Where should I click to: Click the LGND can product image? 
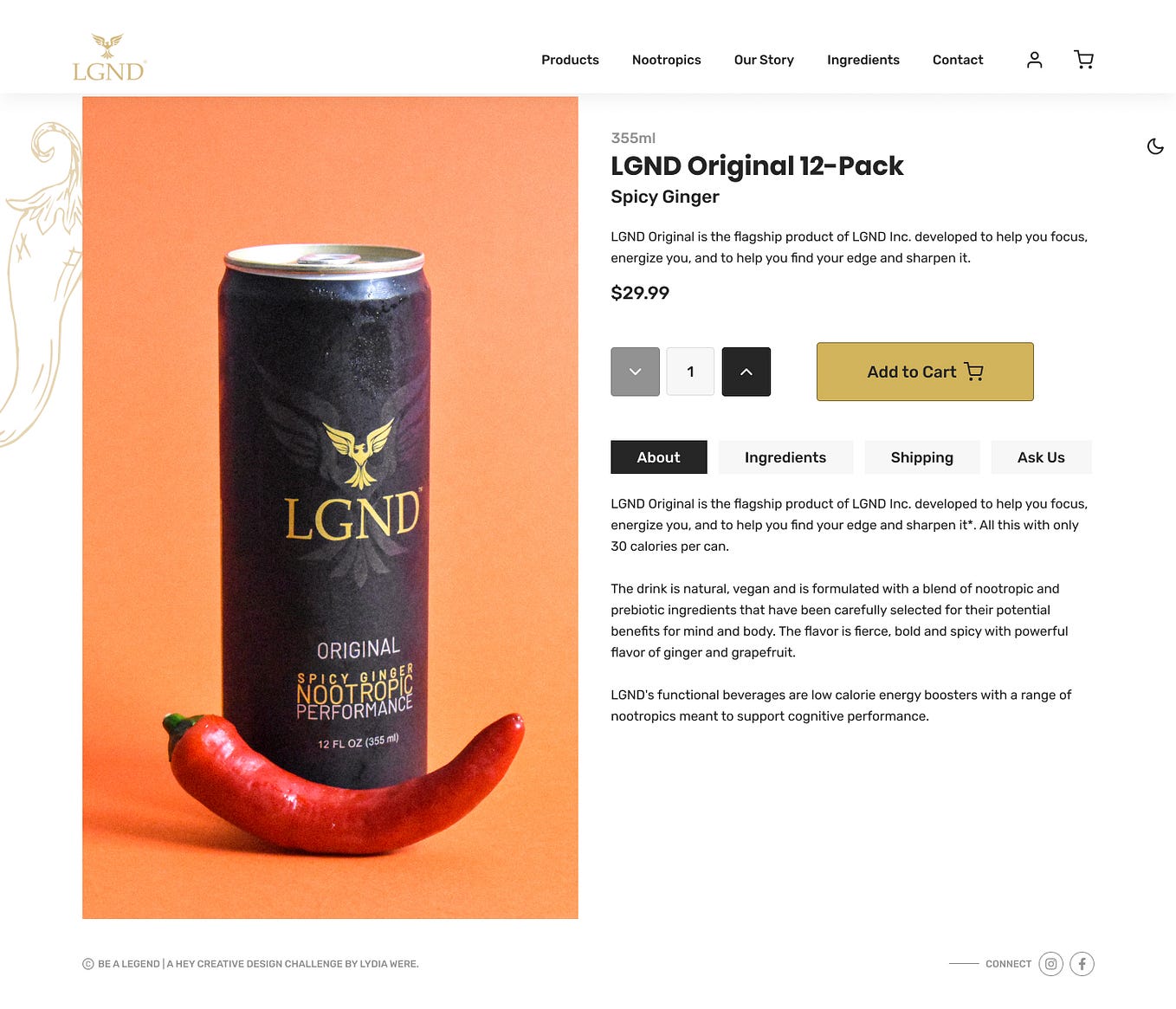330,508
